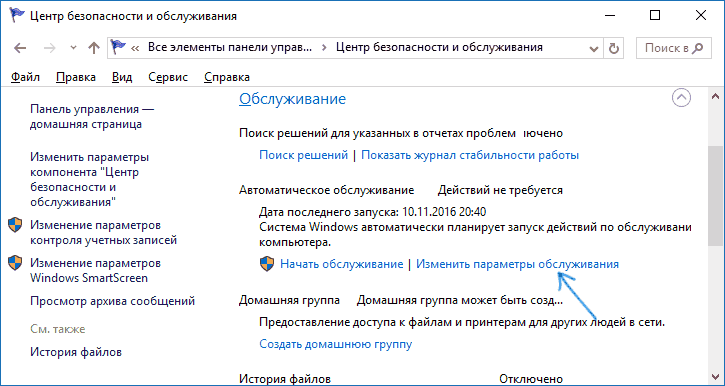Go up one level with Up arrow
Image resolution: width=725 pixels, height=386 pixels.
coord(94,48)
